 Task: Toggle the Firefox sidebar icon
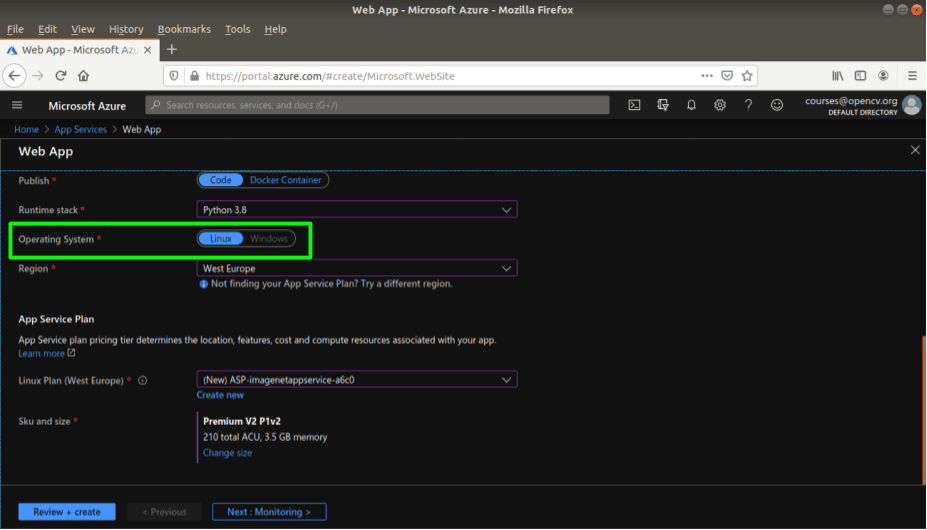point(860,76)
